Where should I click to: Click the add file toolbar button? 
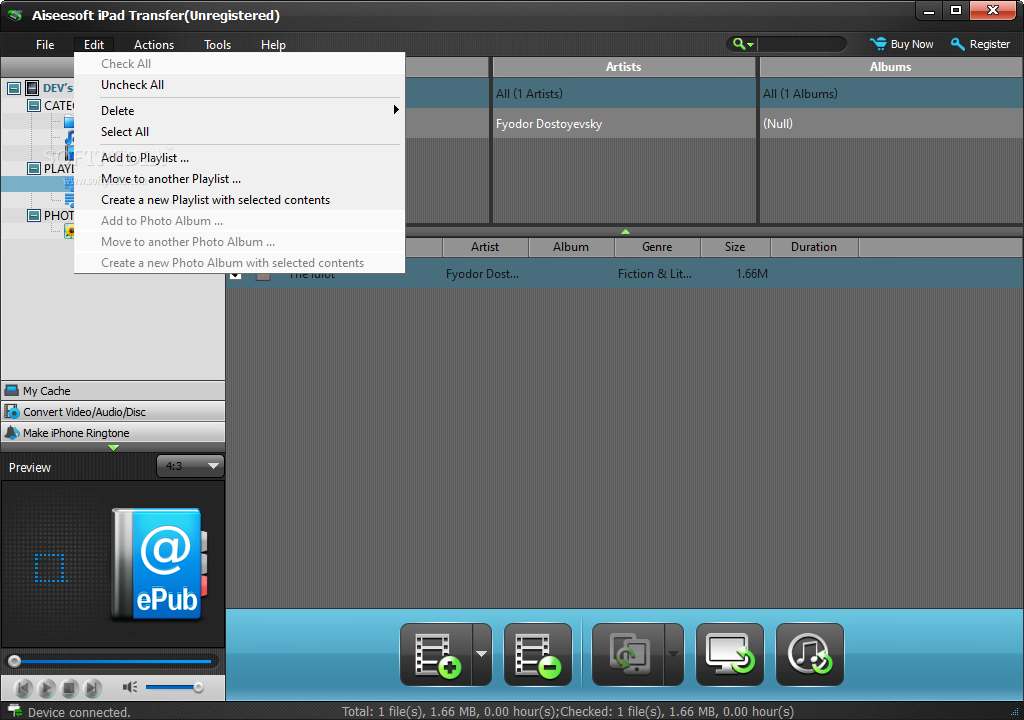pos(436,655)
